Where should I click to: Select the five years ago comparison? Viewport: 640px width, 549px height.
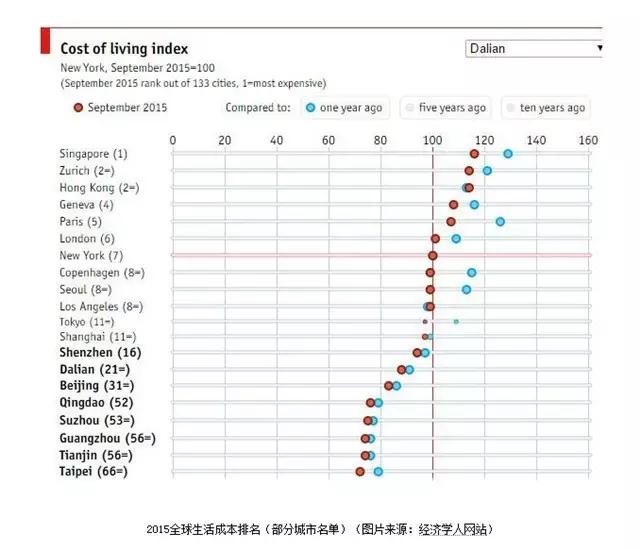point(445,108)
